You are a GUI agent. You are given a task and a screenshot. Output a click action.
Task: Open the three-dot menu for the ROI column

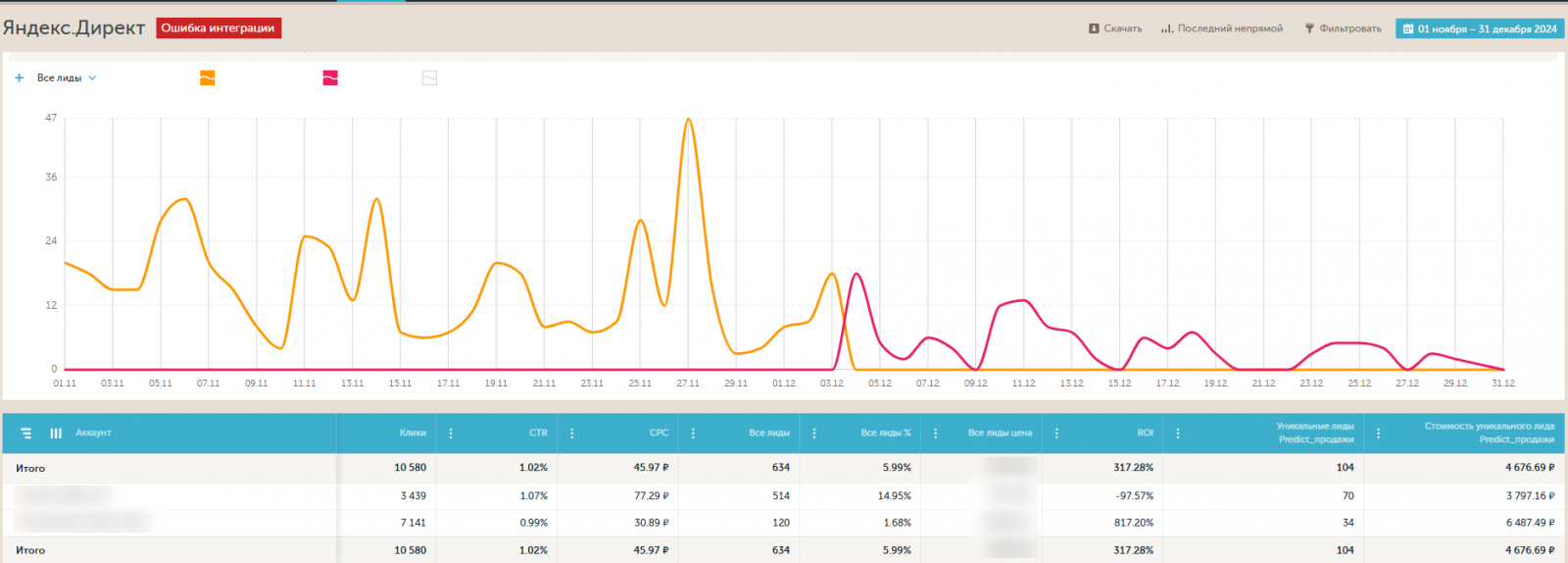pyautogui.click(x=1177, y=433)
